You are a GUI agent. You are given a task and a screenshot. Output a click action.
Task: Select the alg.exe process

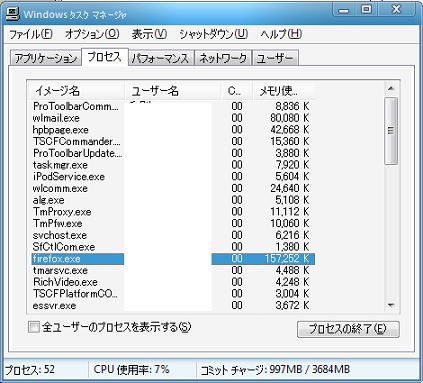coord(173,200)
